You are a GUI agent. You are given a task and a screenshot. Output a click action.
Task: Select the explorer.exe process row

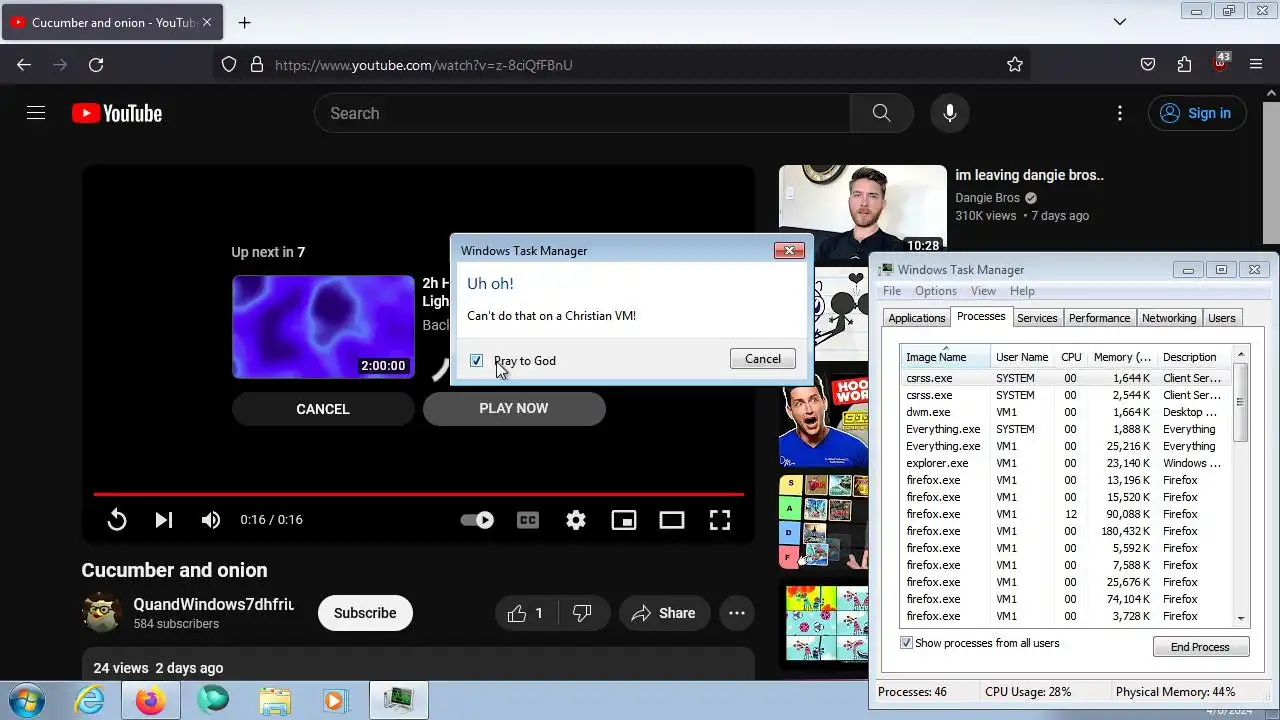tap(1067, 463)
